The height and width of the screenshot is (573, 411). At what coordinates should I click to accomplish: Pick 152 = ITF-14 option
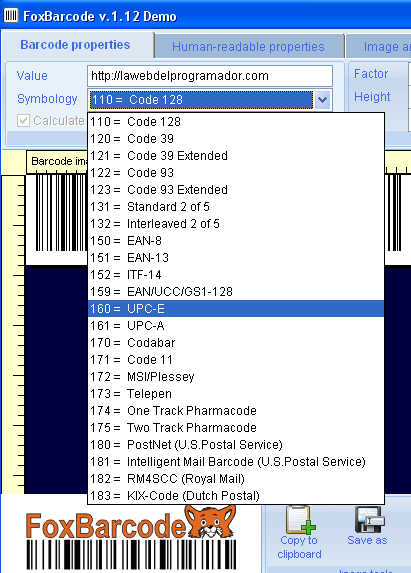tap(236, 275)
